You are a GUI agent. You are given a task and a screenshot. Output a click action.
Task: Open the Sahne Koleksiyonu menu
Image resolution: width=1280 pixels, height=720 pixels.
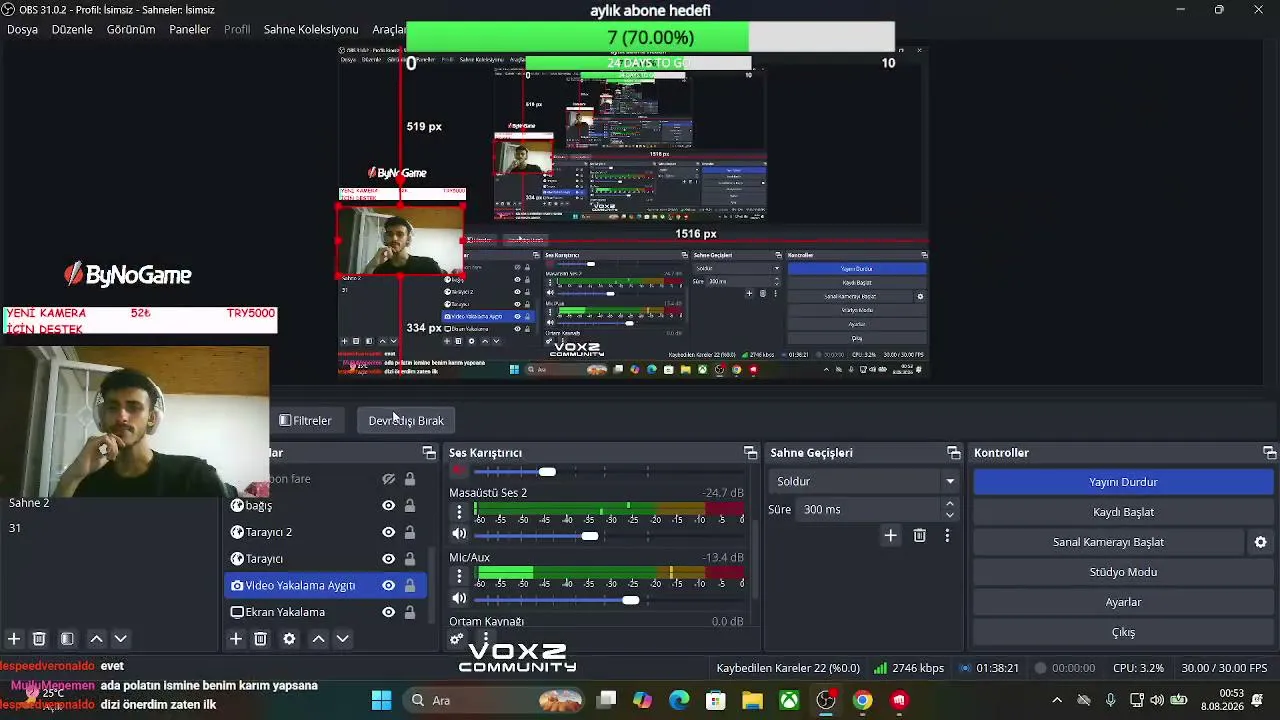point(311,29)
